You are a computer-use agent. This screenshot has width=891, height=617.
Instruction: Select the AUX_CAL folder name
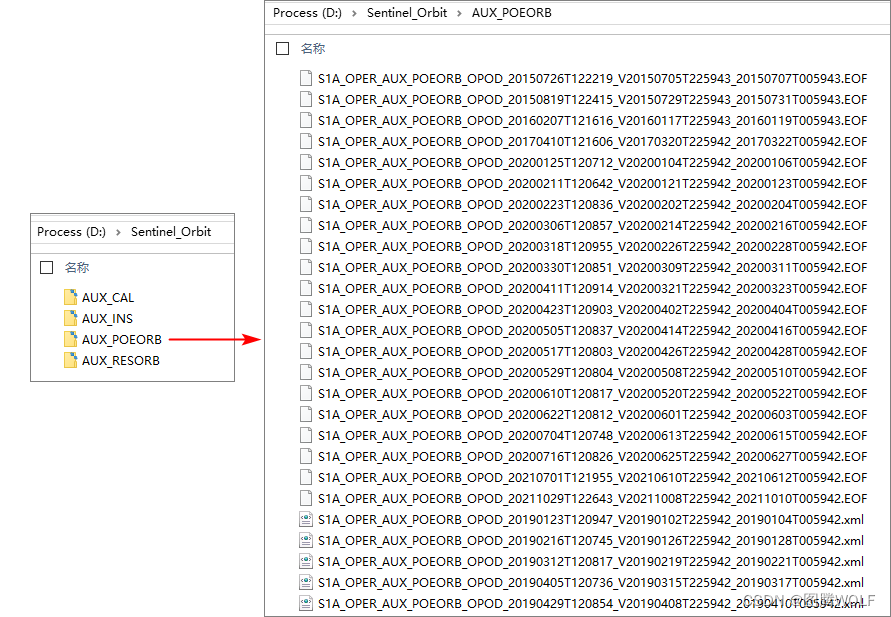[x=108, y=298]
